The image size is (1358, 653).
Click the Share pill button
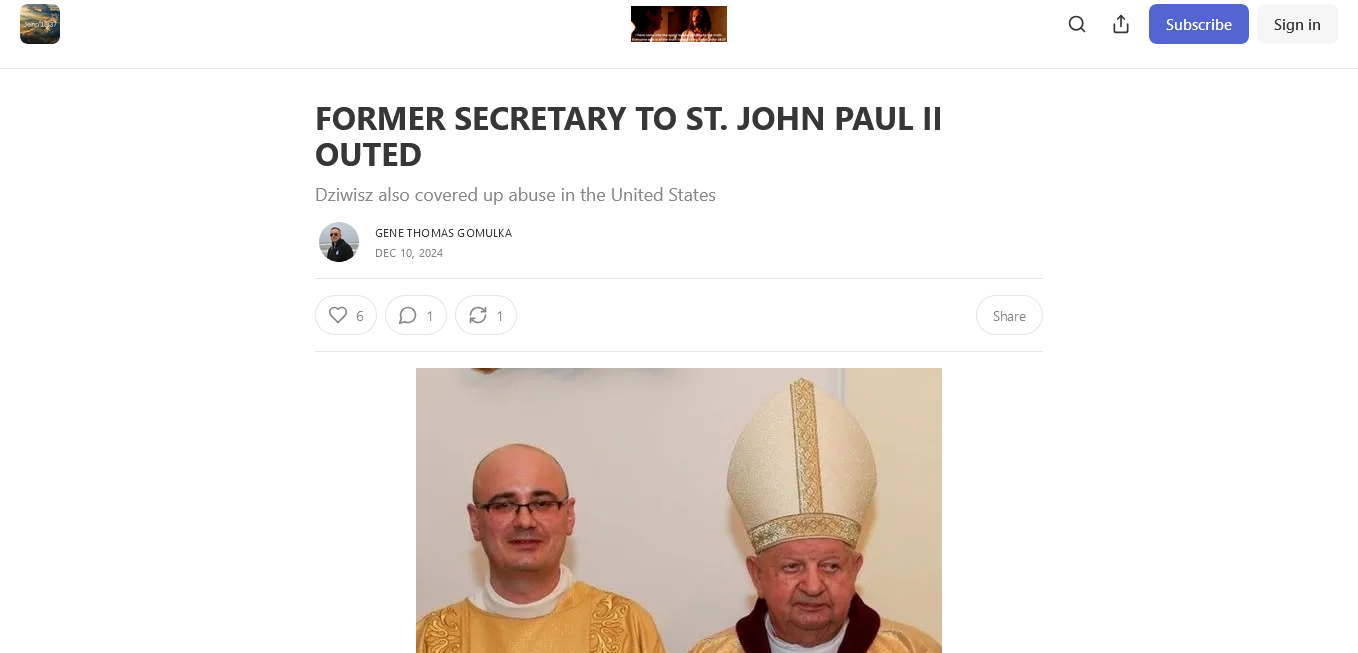tap(1009, 315)
